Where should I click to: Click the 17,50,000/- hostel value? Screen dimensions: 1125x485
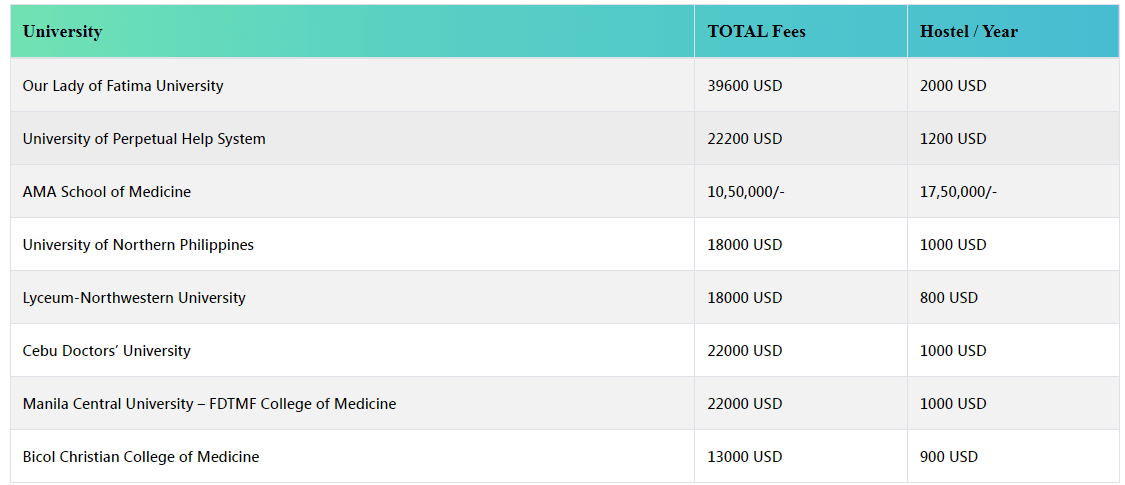tap(958, 192)
